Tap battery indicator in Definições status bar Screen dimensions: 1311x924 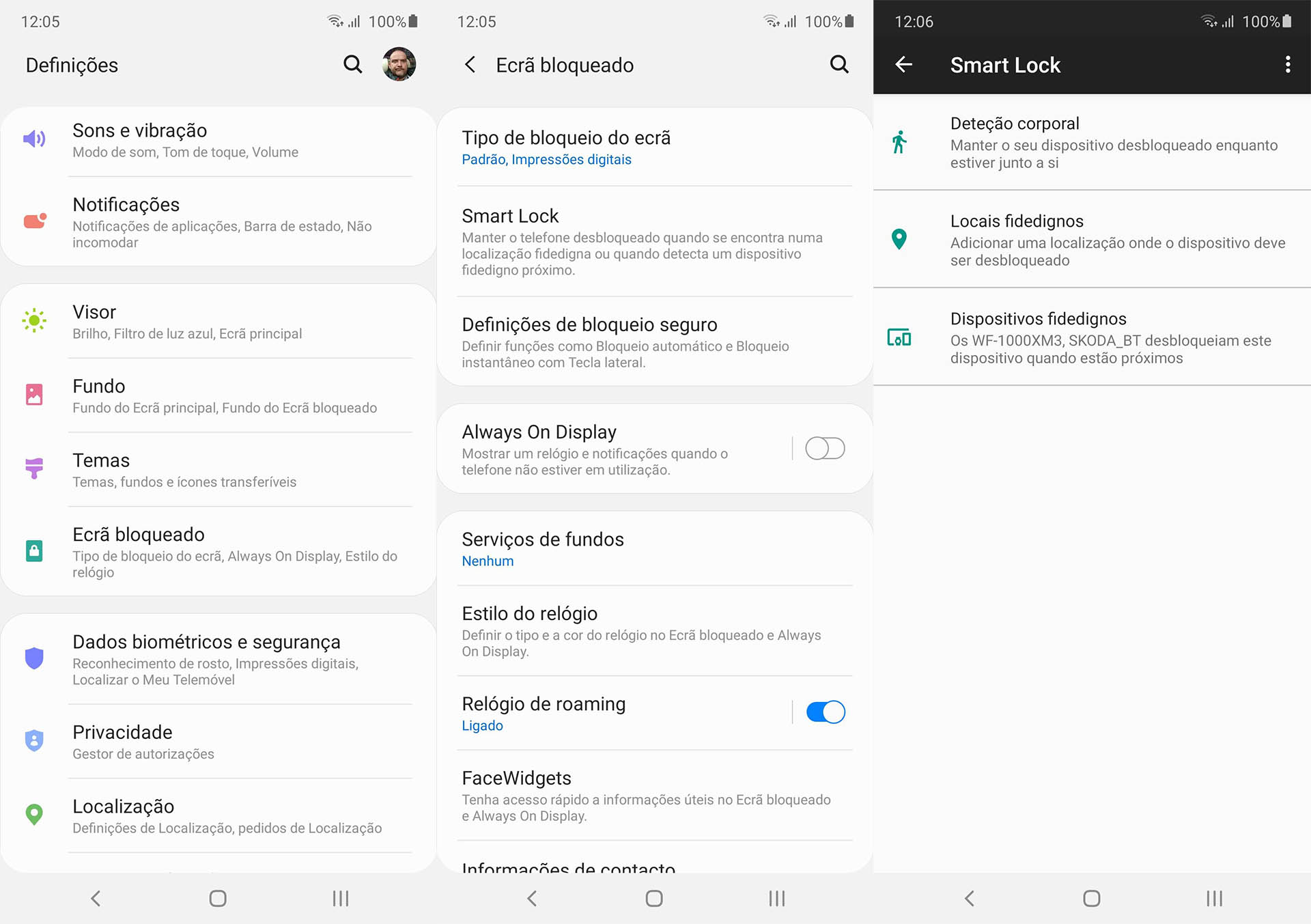pyautogui.click(x=412, y=21)
